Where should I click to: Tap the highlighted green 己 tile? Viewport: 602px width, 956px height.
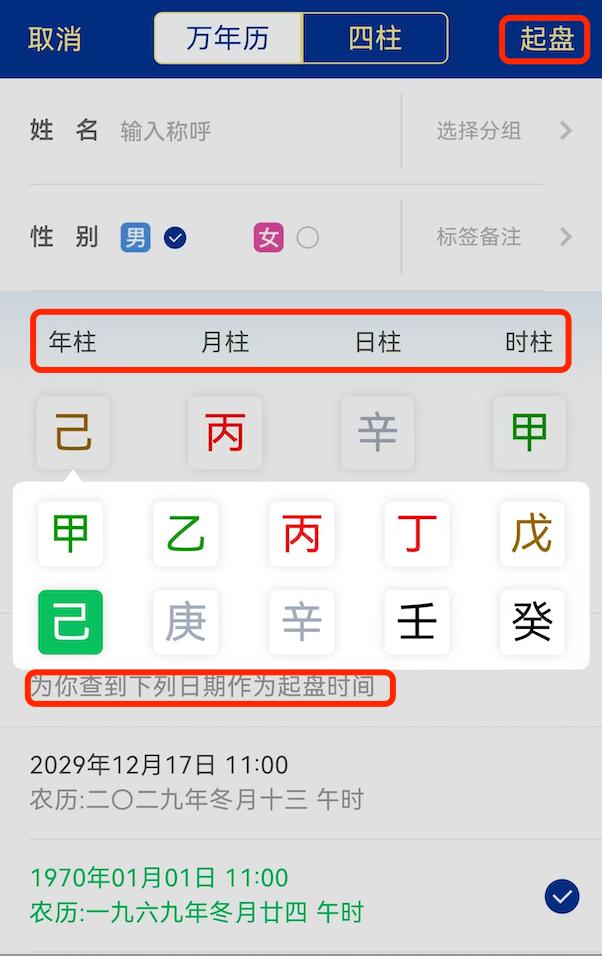pyautogui.click(x=70, y=622)
